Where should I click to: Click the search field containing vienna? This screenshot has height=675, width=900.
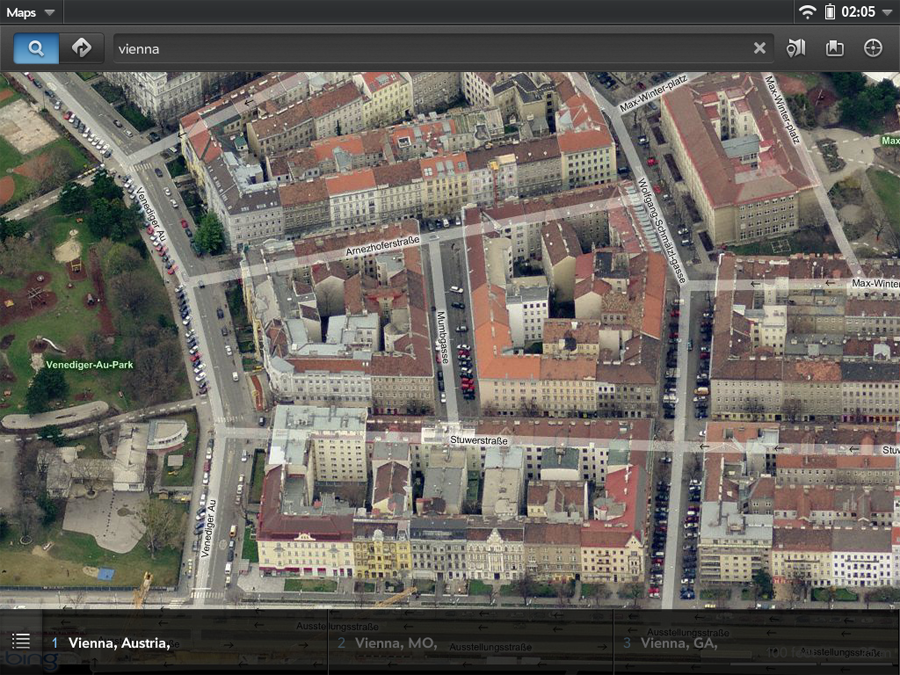tap(430, 48)
